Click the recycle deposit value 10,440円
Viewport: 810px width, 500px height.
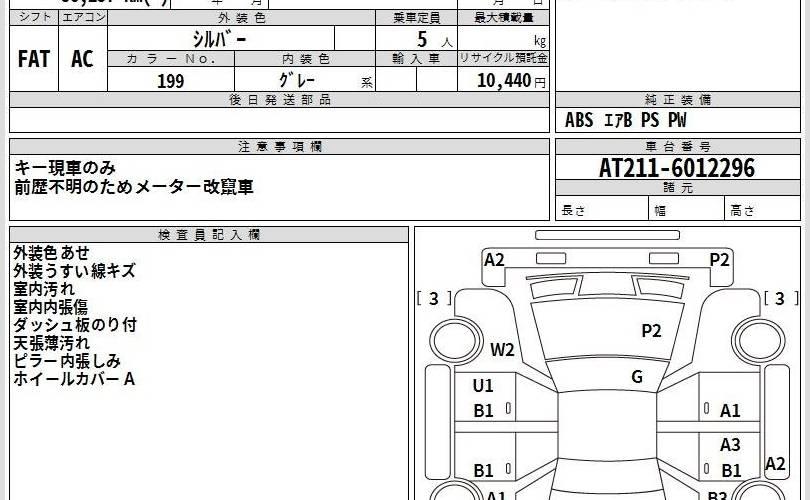511,82
